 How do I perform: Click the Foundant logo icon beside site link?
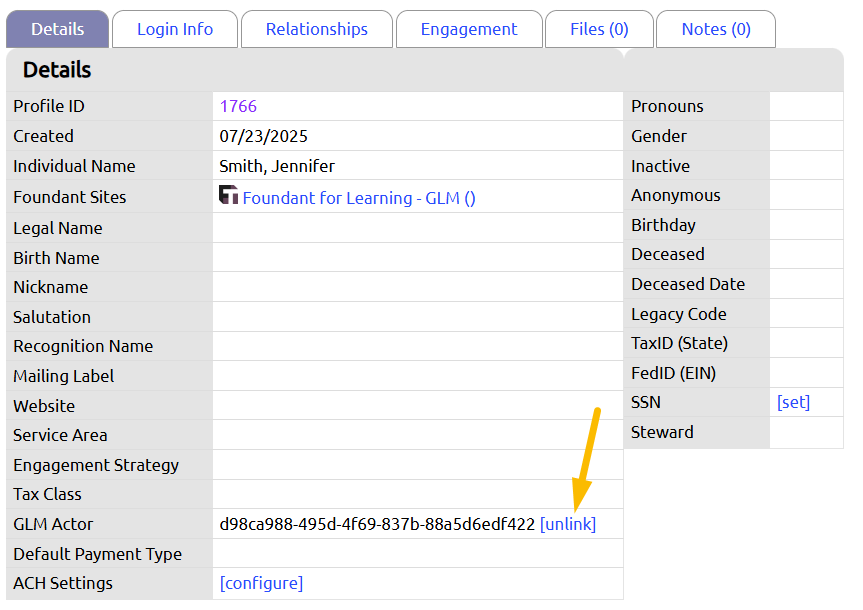pyautogui.click(x=228, y=195)
